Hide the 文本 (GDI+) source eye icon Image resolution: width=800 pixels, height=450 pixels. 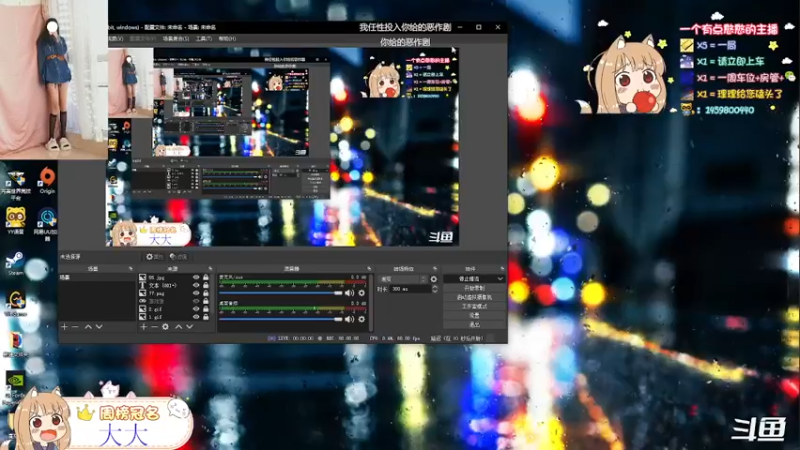tap(196, 285)
